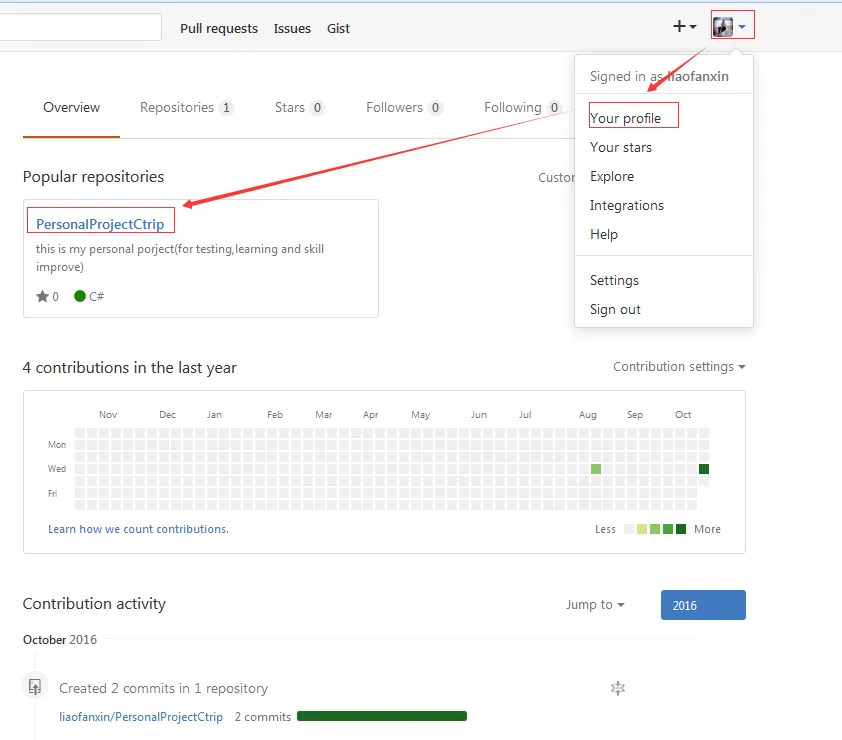Focus the GitHub search box

79,27
